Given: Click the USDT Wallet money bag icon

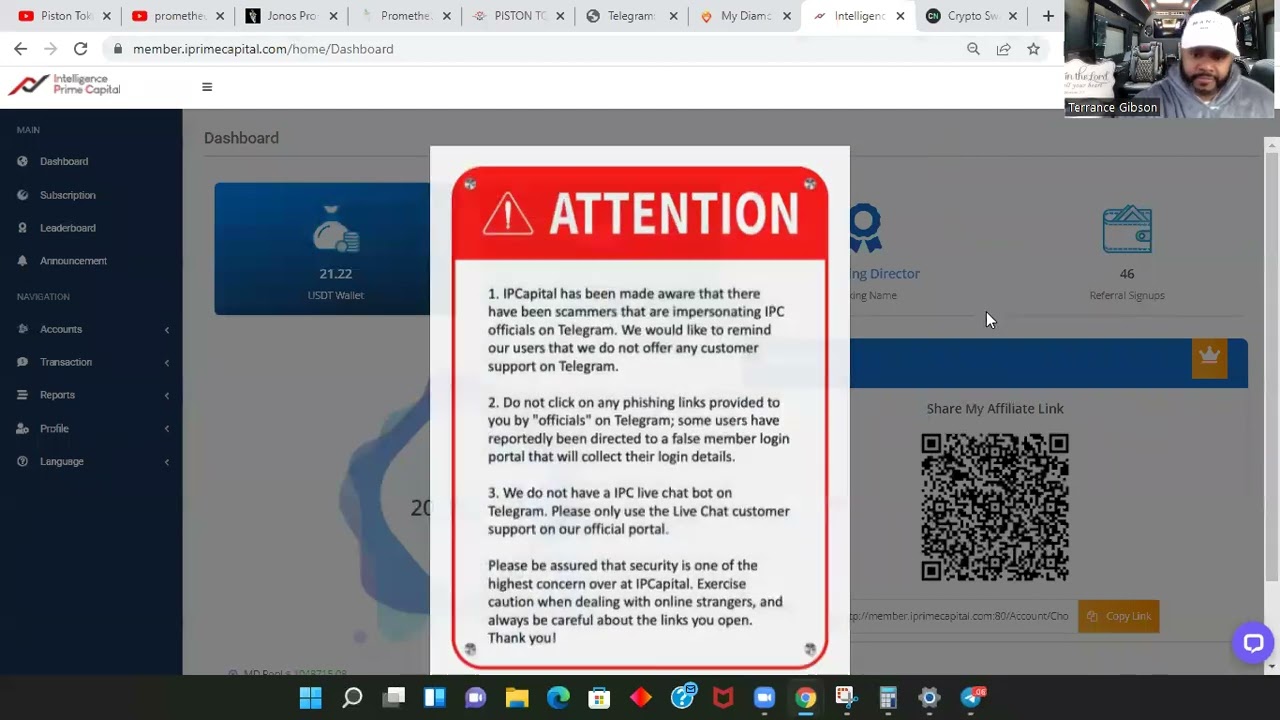Looking at the screenshot, I should click(x=336, y=229).
